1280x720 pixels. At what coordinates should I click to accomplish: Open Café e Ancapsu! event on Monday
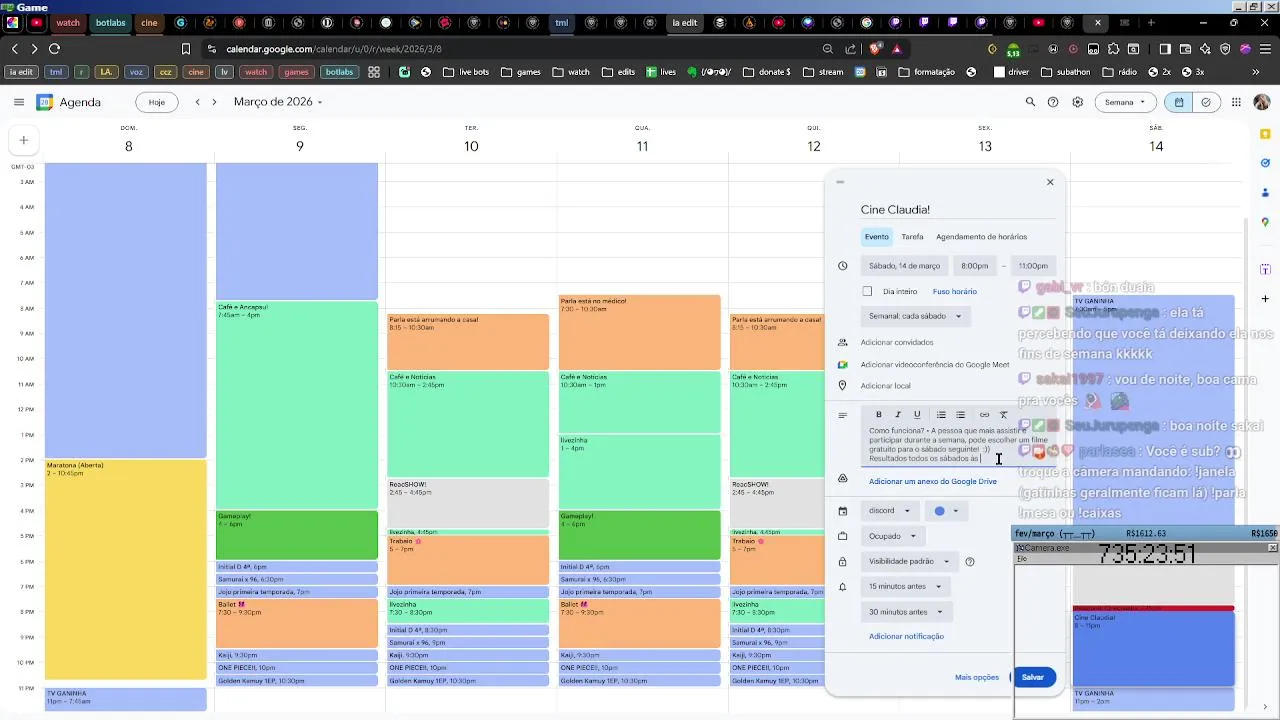297,405
